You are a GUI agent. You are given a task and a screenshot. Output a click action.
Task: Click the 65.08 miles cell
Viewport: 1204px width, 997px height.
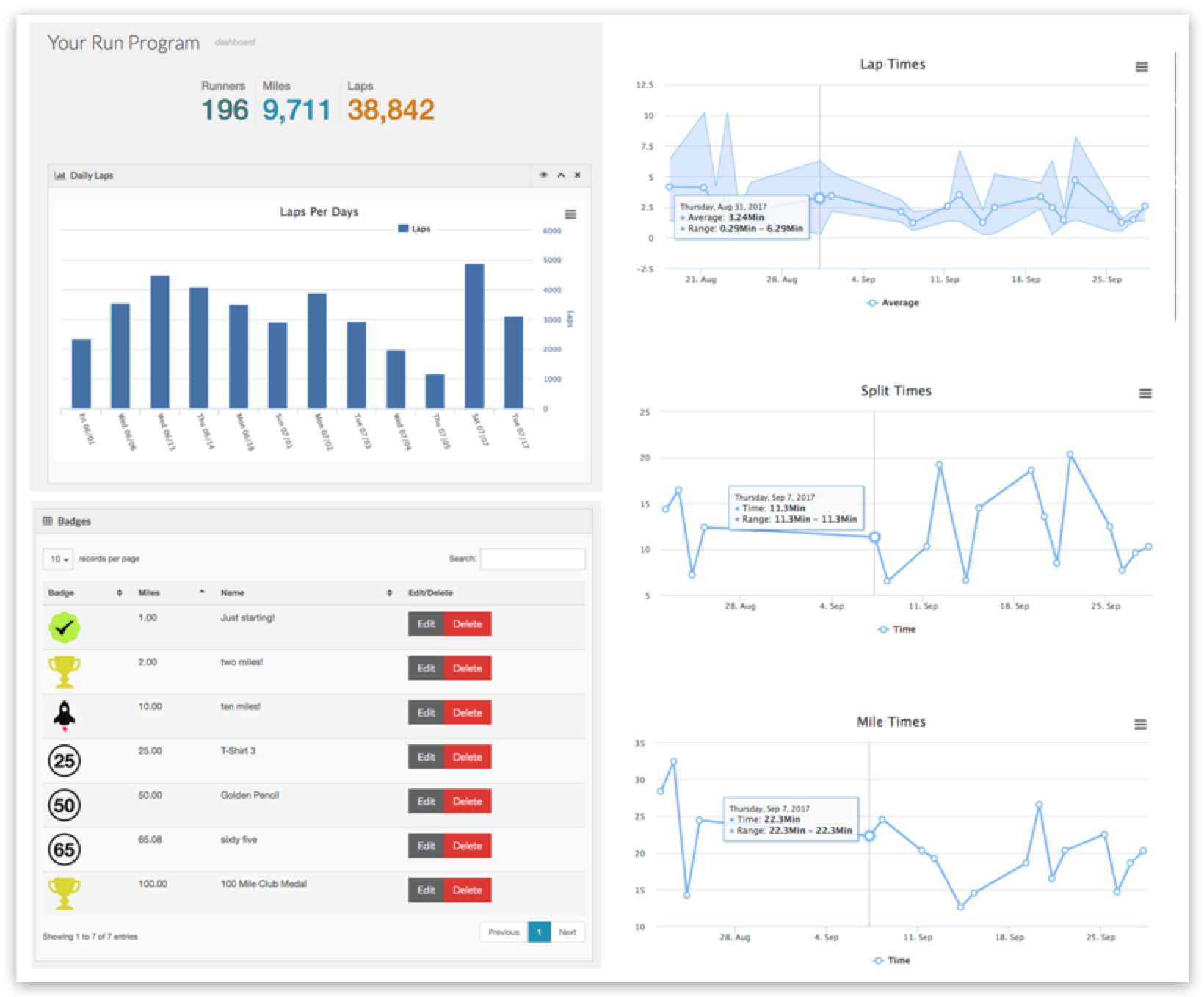pos(151,839)
